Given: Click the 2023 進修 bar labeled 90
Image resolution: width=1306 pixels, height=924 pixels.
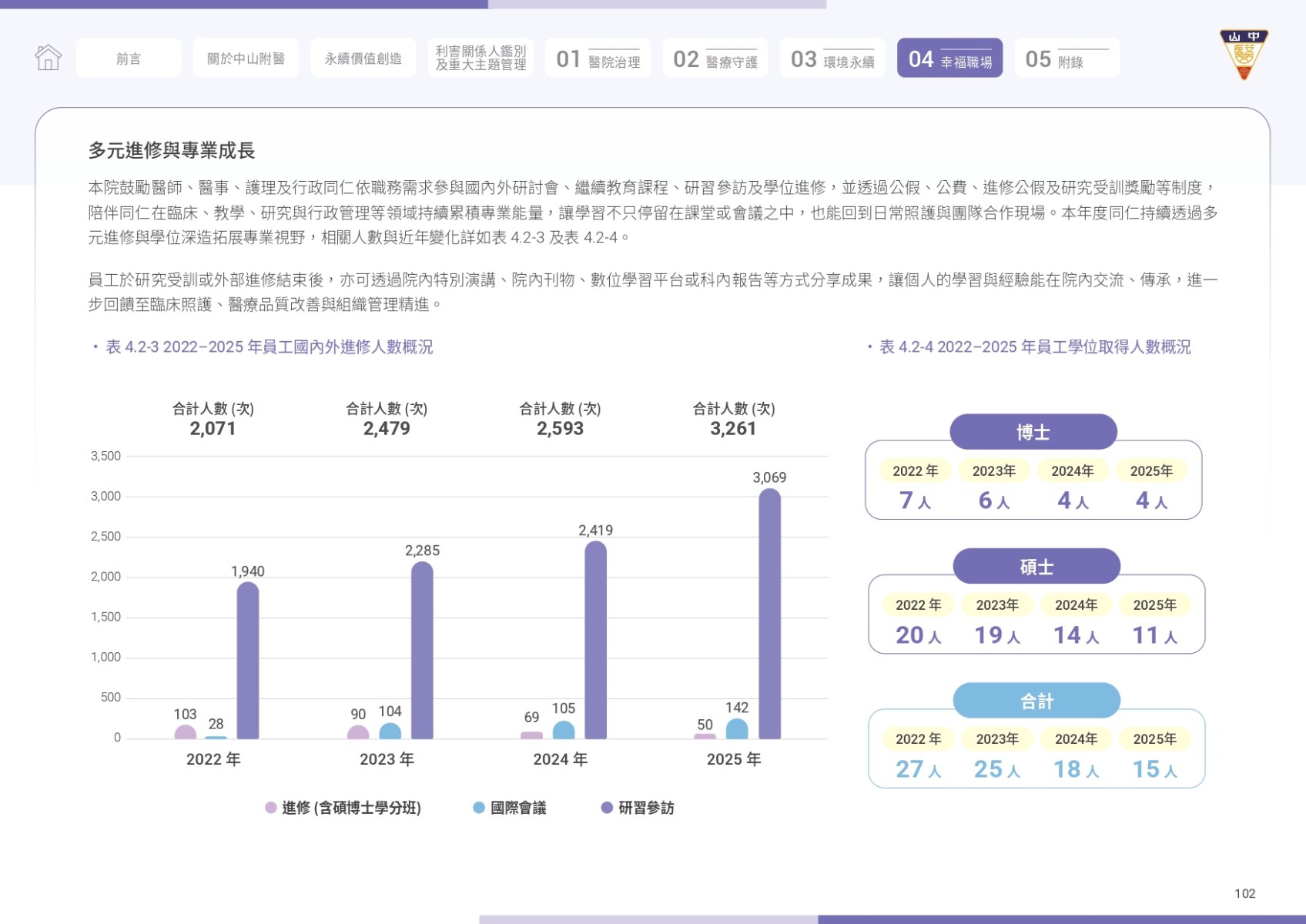Looking at the screenshot, I should click(x=358, y=733).
